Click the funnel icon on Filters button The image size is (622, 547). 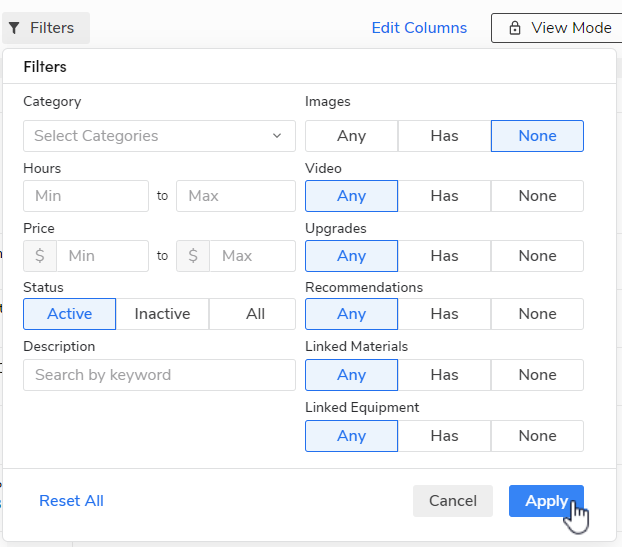point(15,28)
